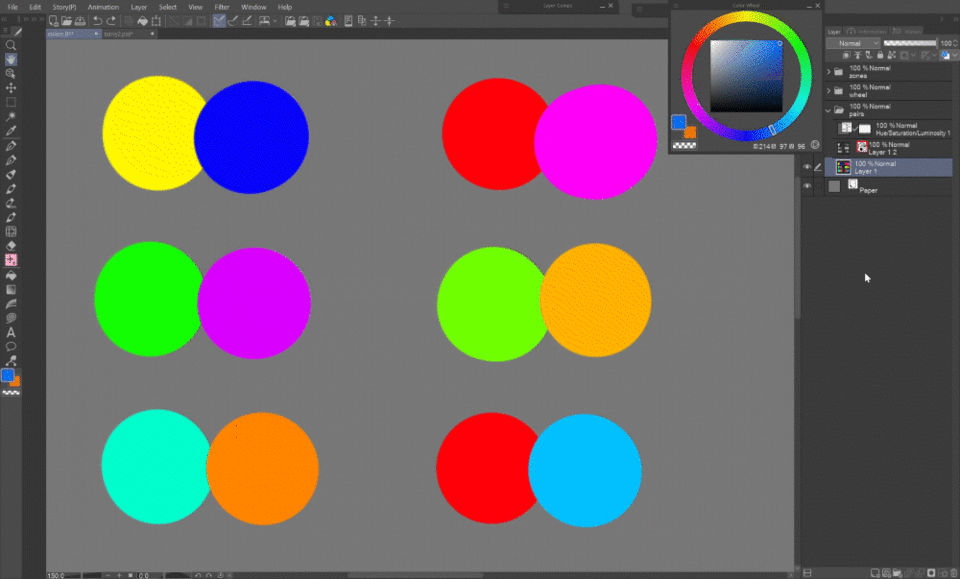Open the Filter menu
Image resolution: width=960 pixels, height=579 pixels.
(221, 7)
